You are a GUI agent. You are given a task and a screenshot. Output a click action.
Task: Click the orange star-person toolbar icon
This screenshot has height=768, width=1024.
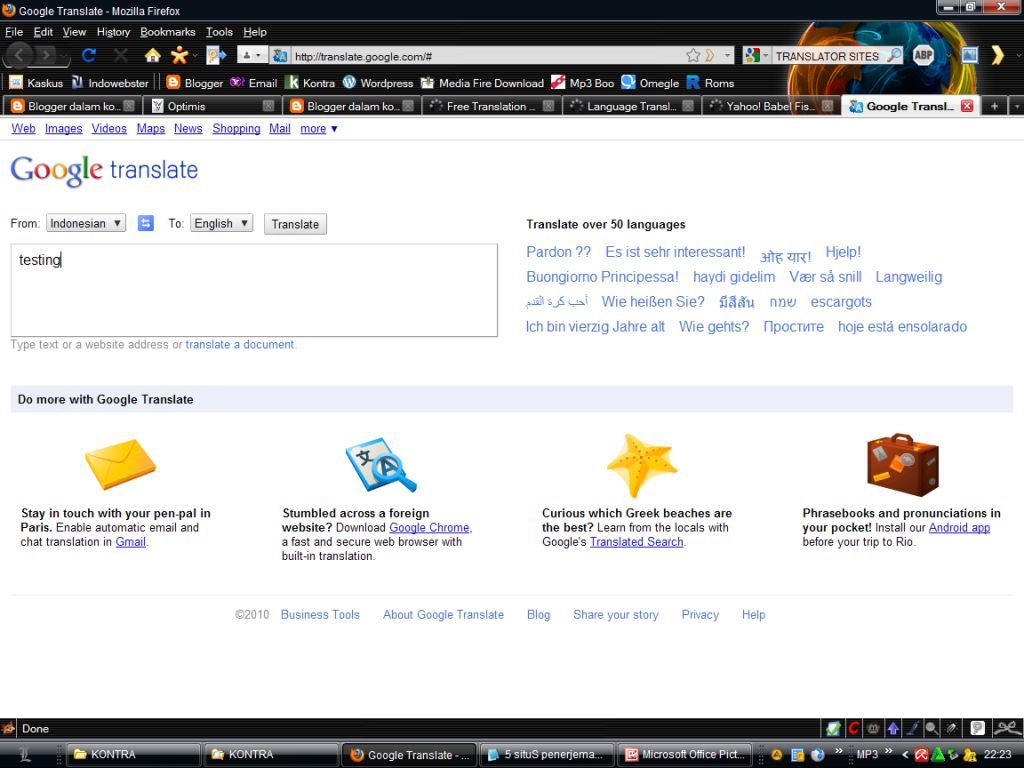point(179,56)
